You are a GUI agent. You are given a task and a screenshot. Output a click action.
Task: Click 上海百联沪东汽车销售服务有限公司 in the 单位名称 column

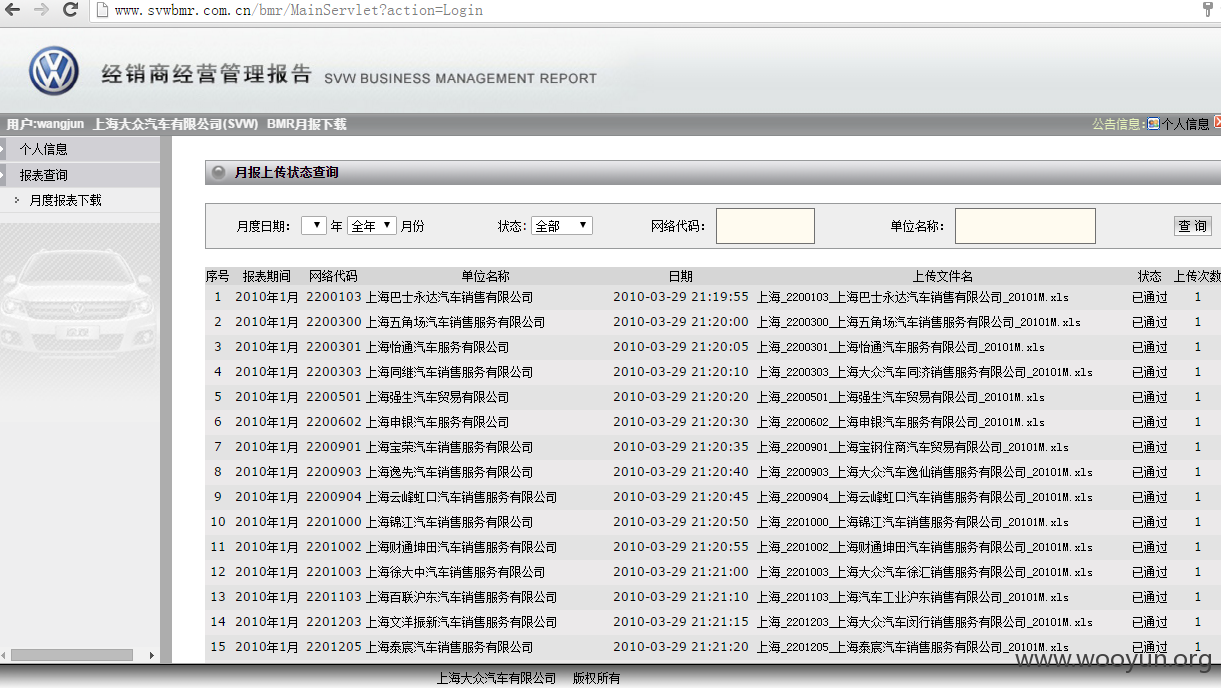click(x=461, y=597)
